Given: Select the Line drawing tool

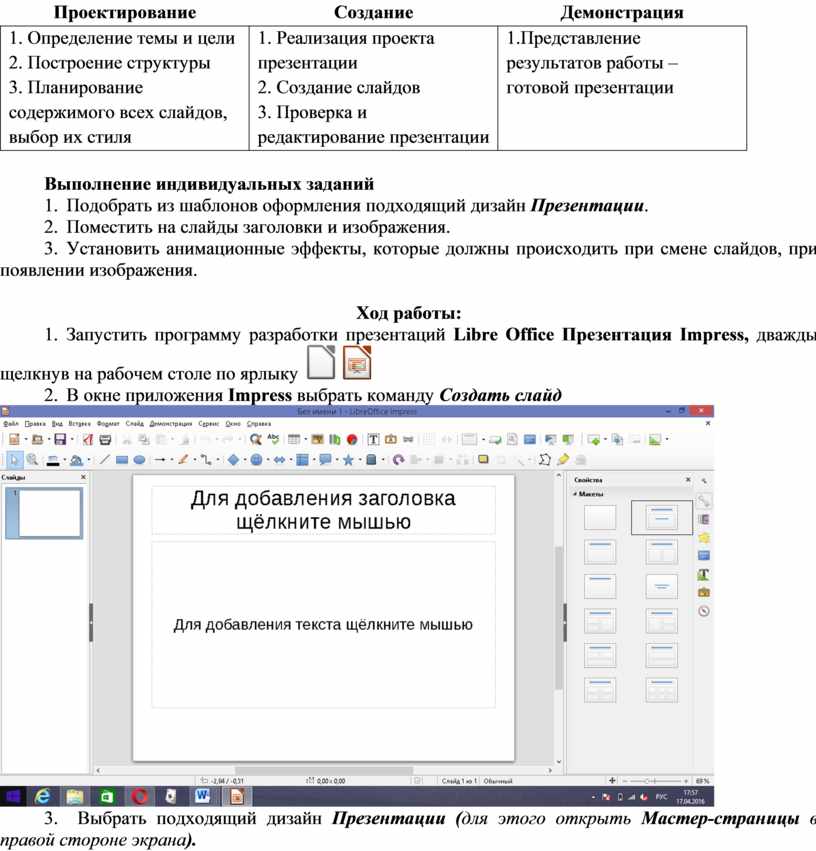Looking at the screenshot, I should (x=105, y=460).
